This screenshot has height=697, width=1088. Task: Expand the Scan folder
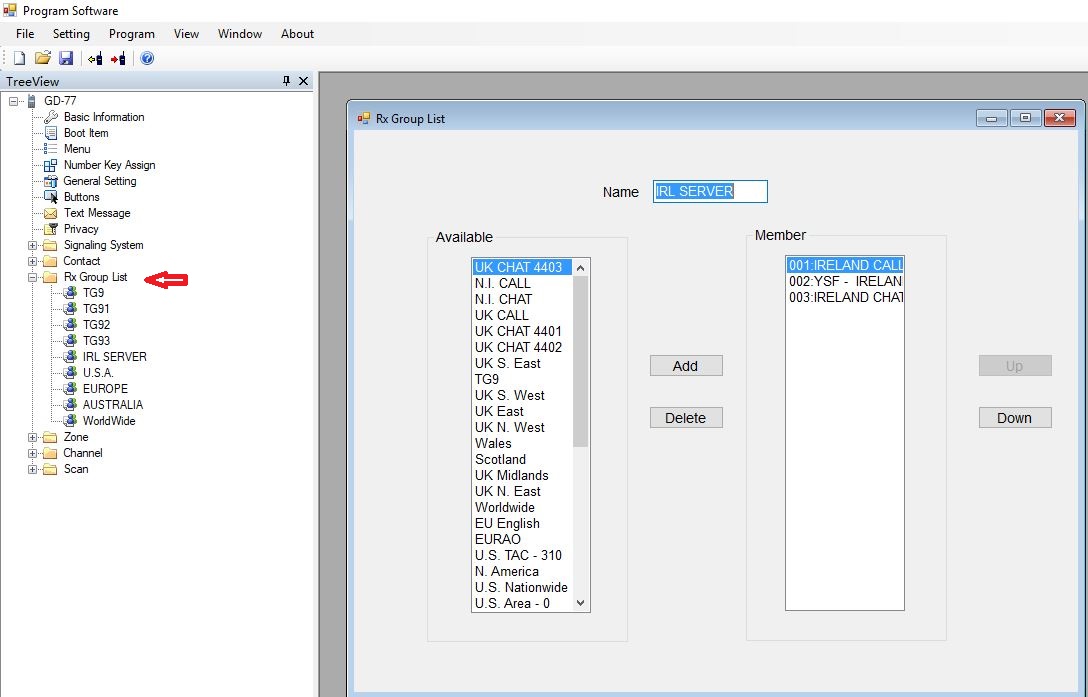[x=32, y=469]
